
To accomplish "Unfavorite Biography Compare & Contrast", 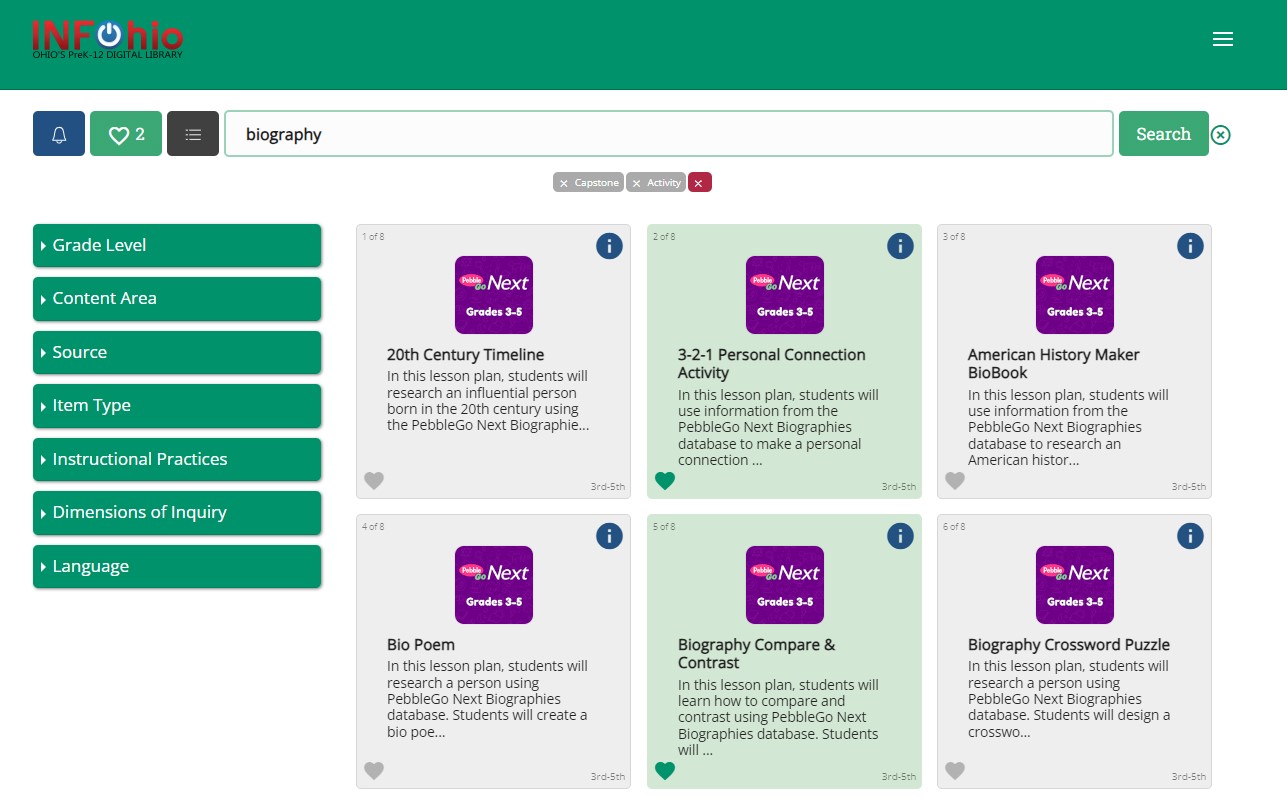I will tap(665, 771).
